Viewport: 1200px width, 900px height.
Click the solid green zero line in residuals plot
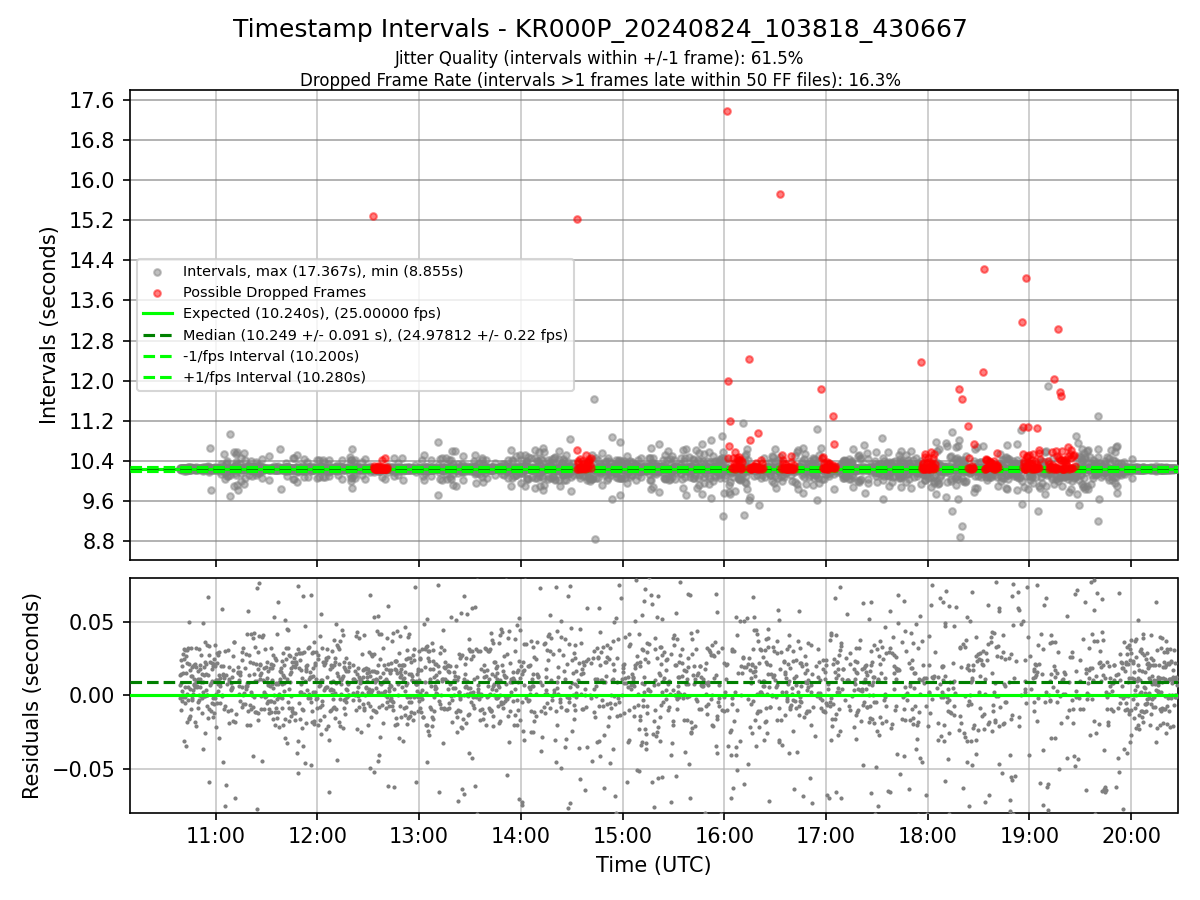[654, 695]
